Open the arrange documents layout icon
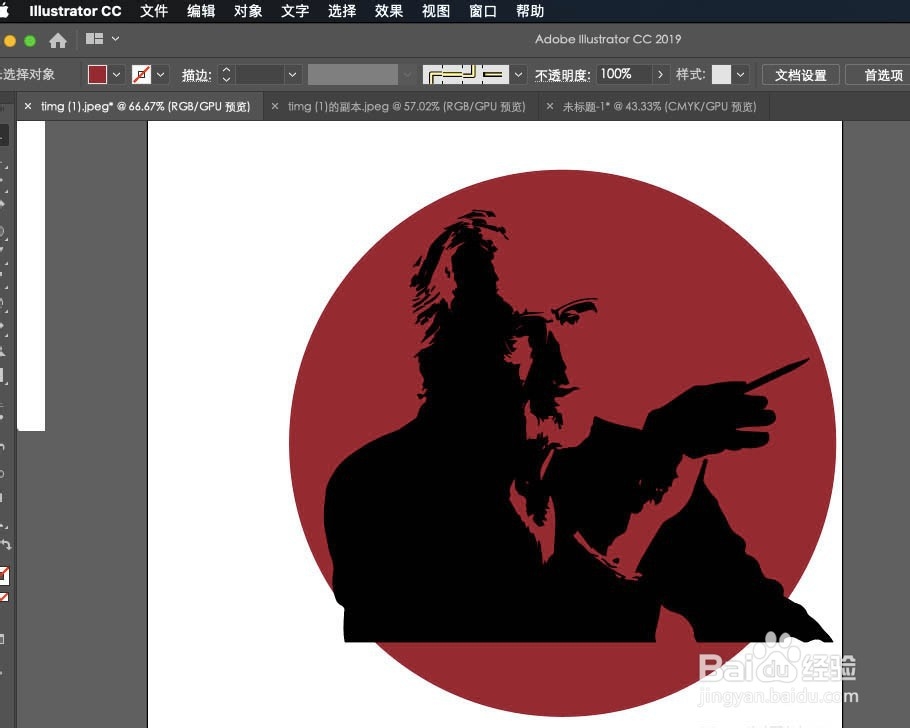Image resolution: width=910 pixels, height=728 pixels. 94,39
